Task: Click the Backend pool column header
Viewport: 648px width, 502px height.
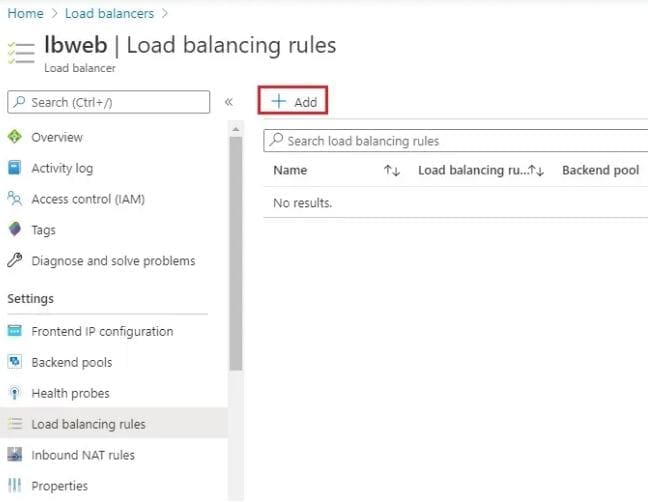Action: (x=600, y=170)
